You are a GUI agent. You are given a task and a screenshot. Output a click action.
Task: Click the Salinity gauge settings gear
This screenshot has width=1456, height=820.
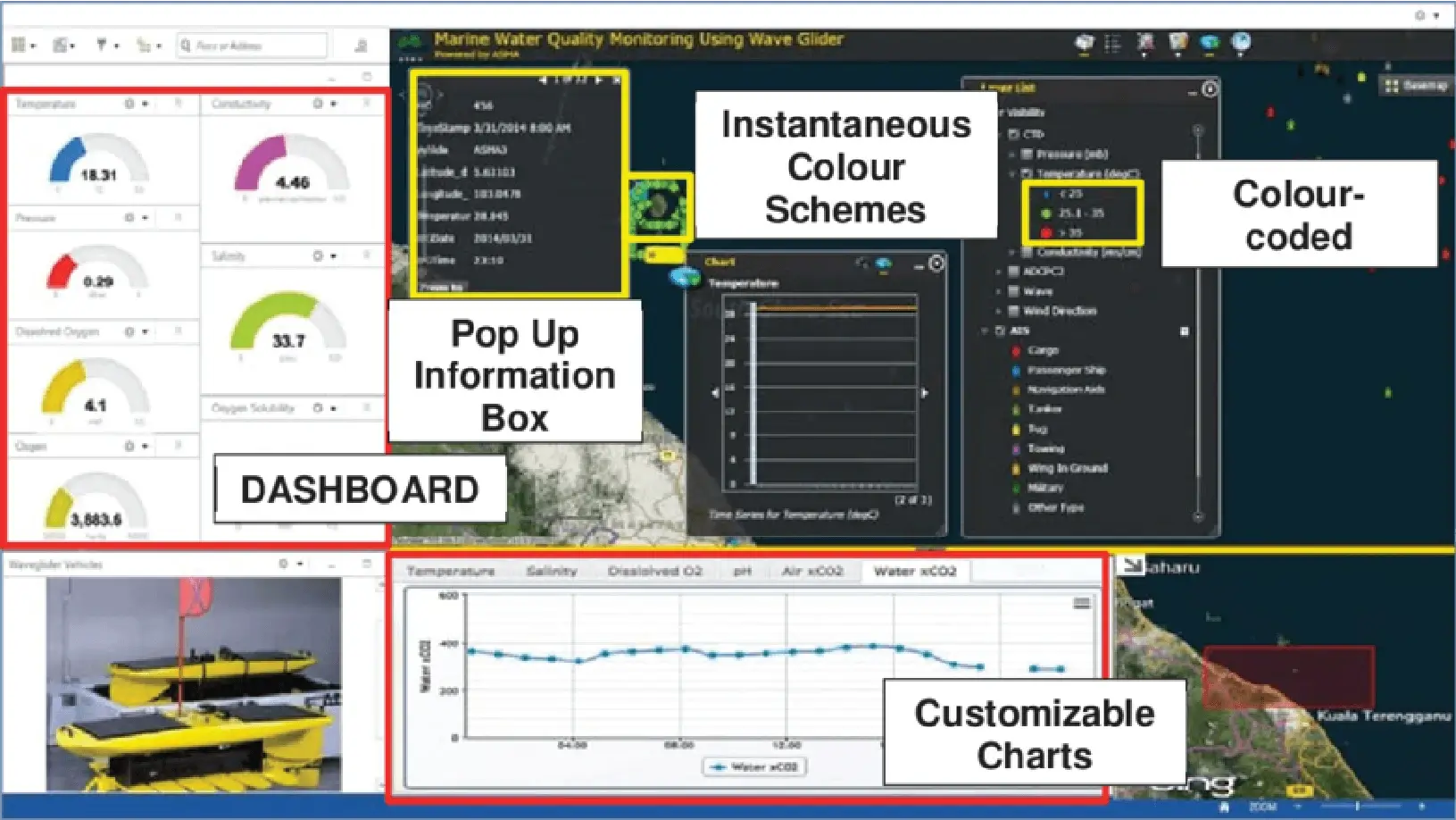319,256
